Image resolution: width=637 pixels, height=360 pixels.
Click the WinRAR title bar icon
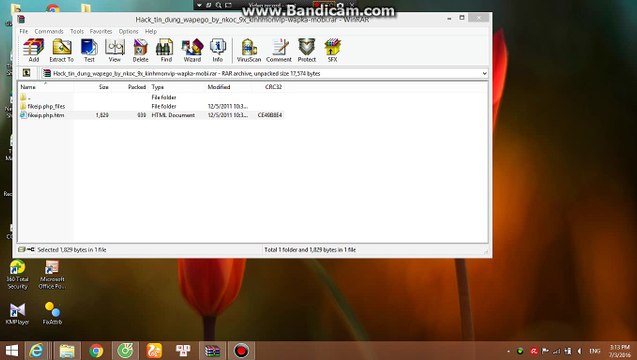click(x=21, y=19)
